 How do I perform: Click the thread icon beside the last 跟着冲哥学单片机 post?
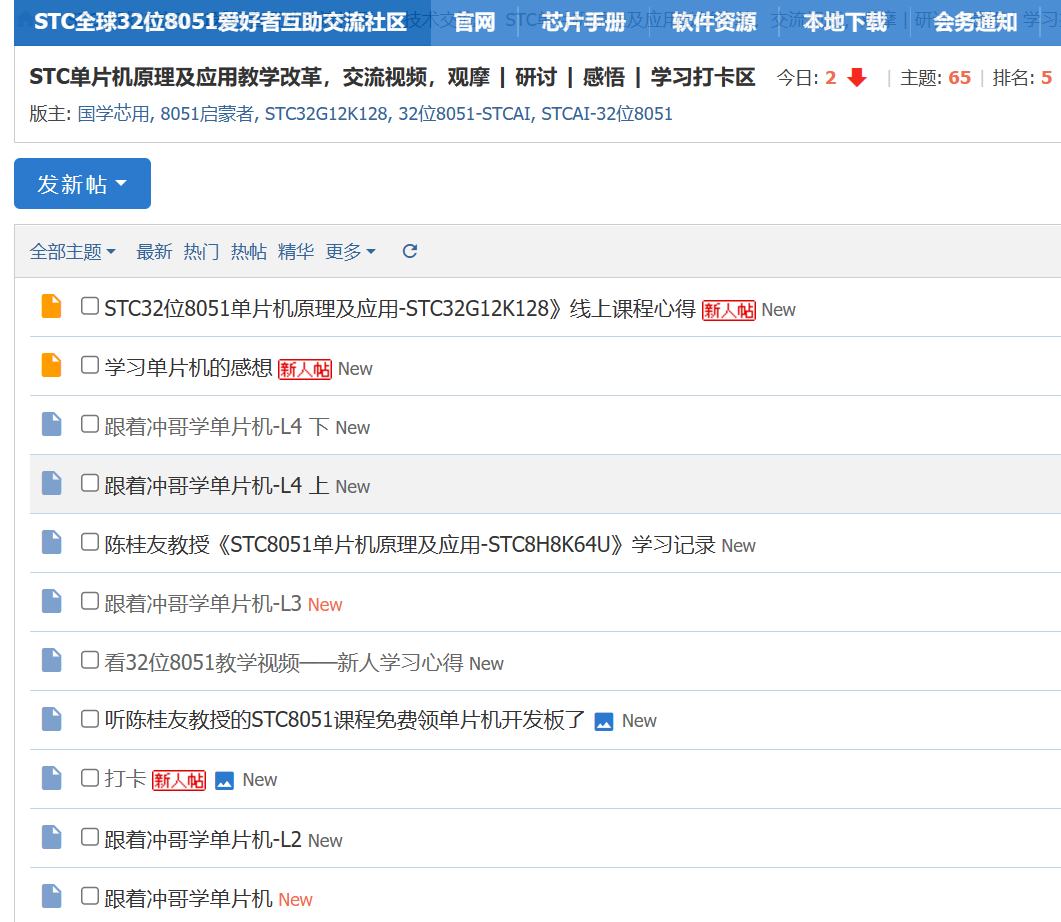(51, 896)
